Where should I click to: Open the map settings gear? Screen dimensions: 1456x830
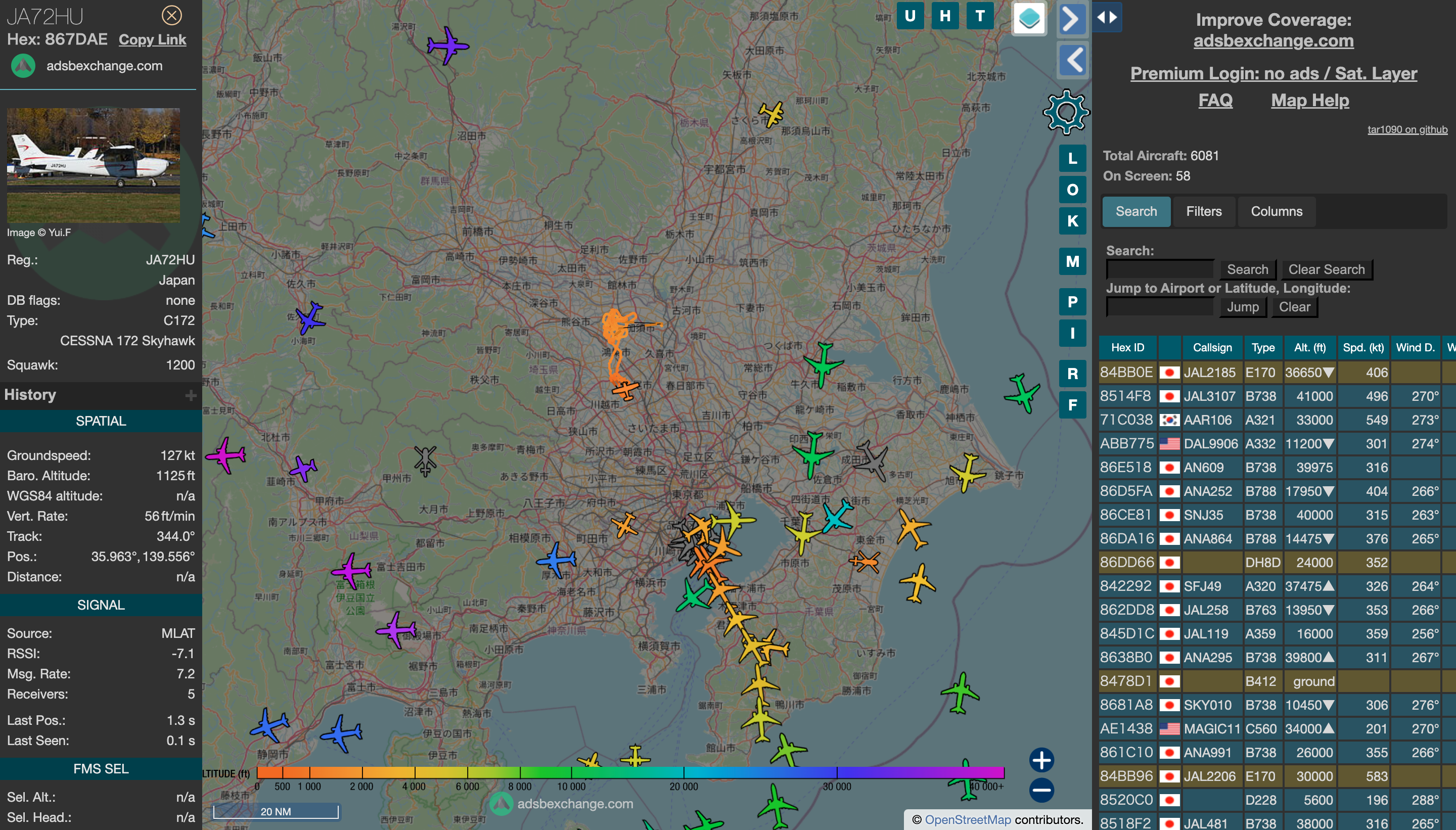1066,112
